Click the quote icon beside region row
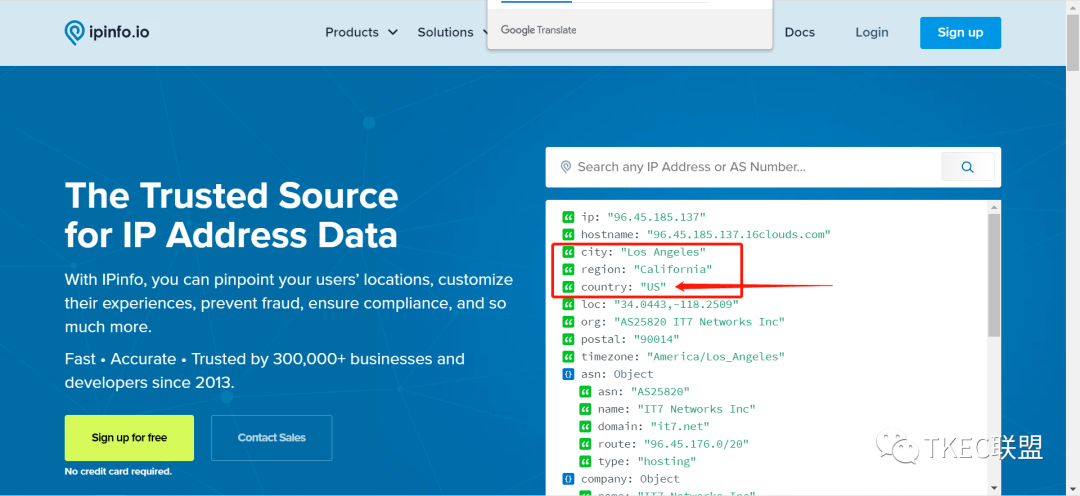Viewport: 1080px width, 496px height. point(568,269)
